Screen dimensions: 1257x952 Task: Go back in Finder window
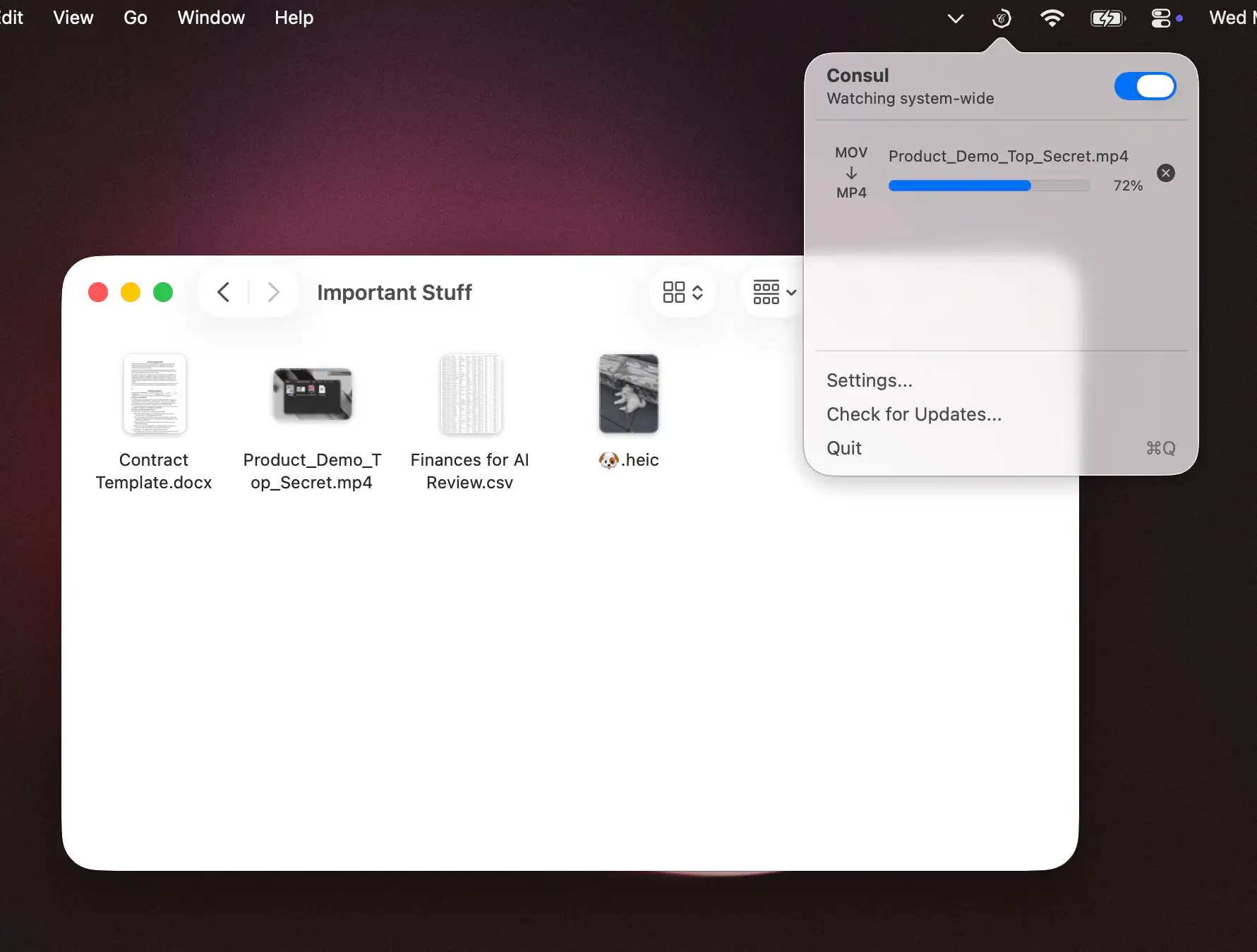pyautogui.click(x=224, y=292)
